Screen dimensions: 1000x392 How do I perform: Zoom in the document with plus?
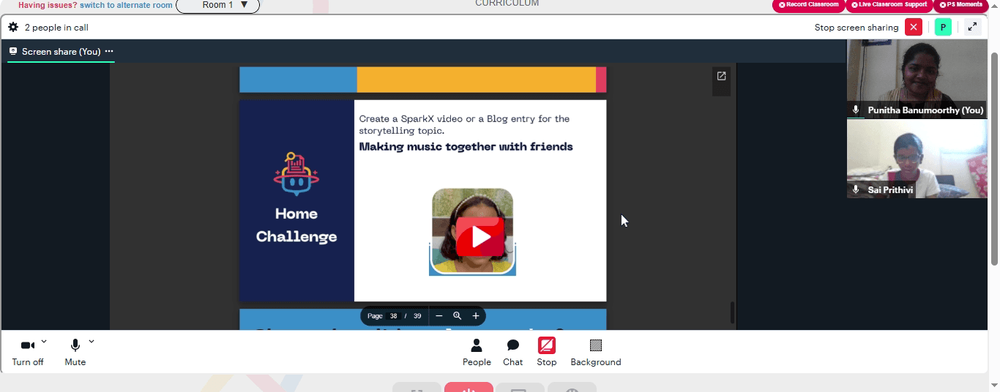pos(476,316)
